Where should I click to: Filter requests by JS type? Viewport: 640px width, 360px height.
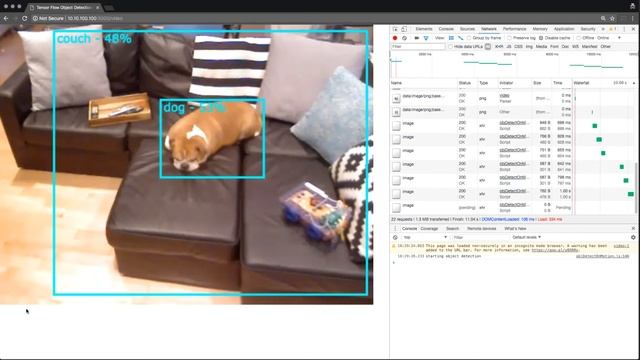(509, 47)
